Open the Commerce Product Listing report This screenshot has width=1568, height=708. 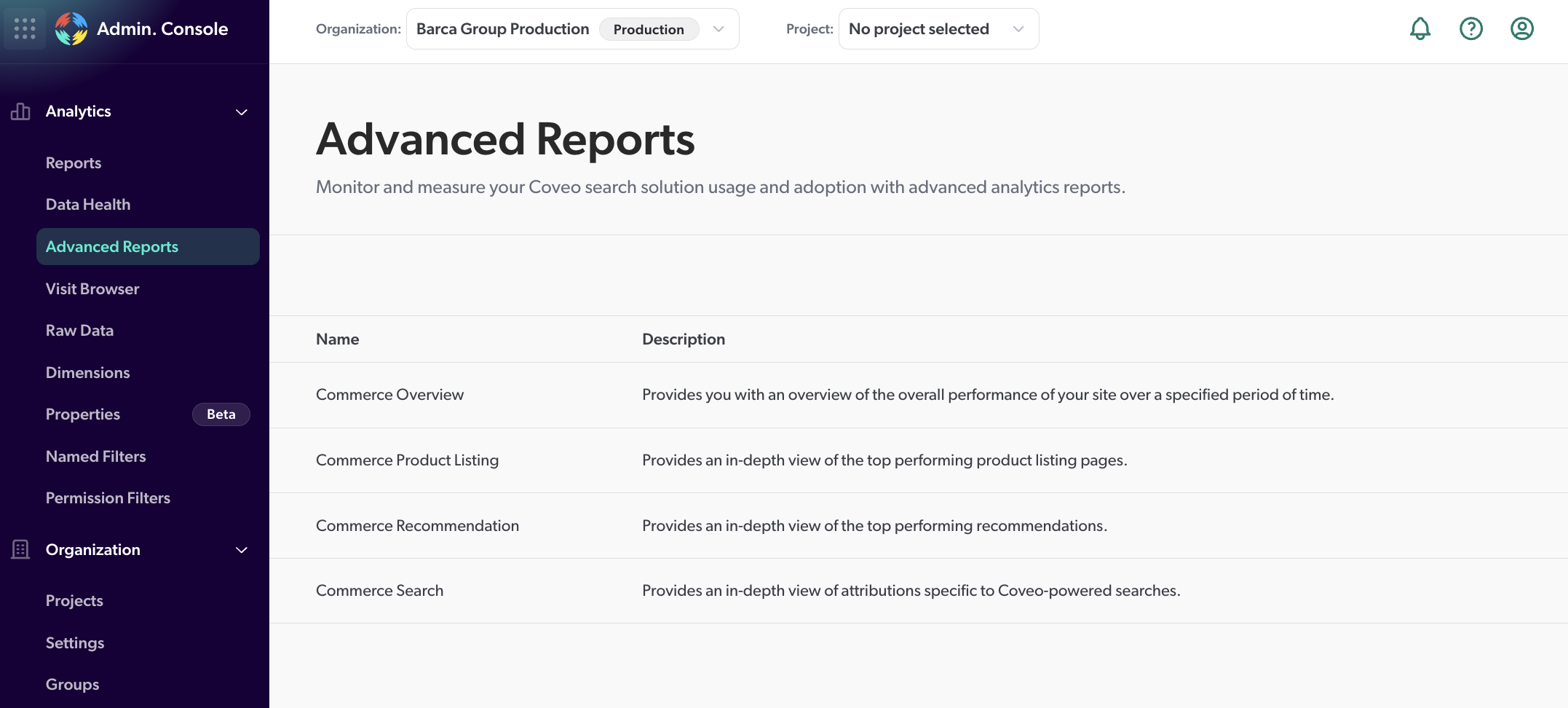[407, 460]
